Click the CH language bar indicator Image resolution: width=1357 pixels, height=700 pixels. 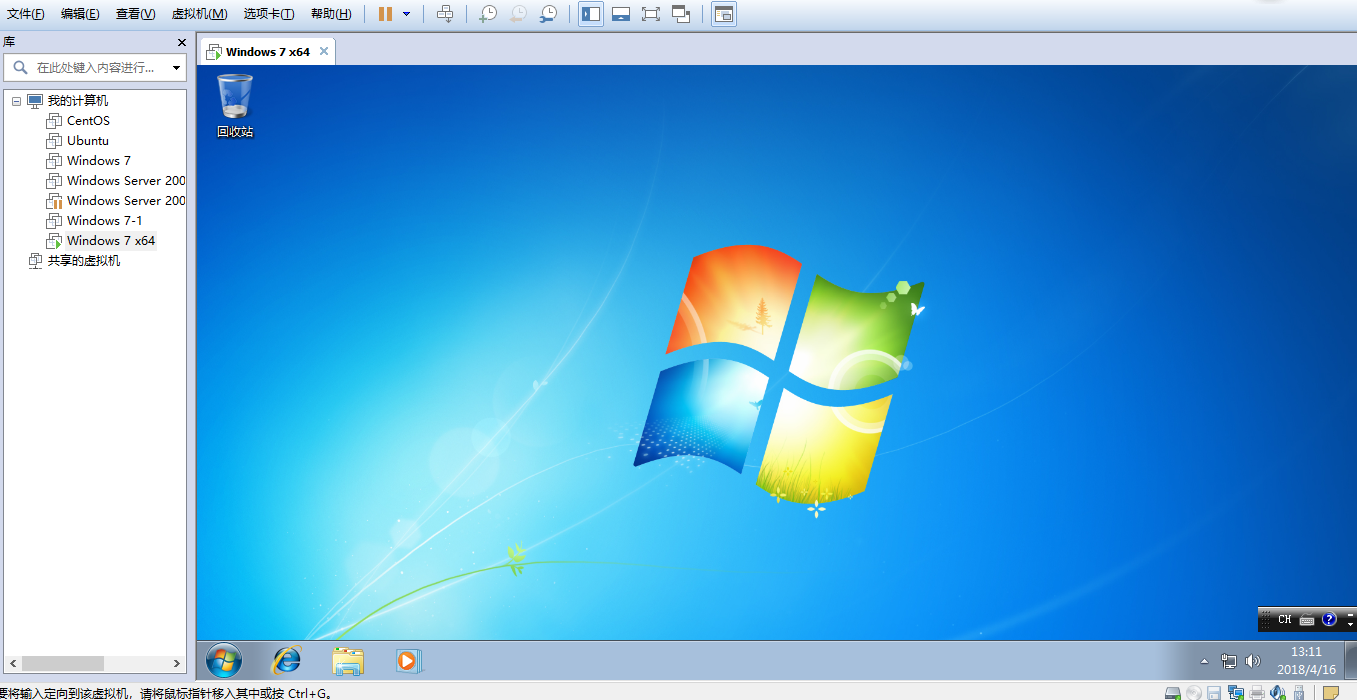coord(1285,619)
